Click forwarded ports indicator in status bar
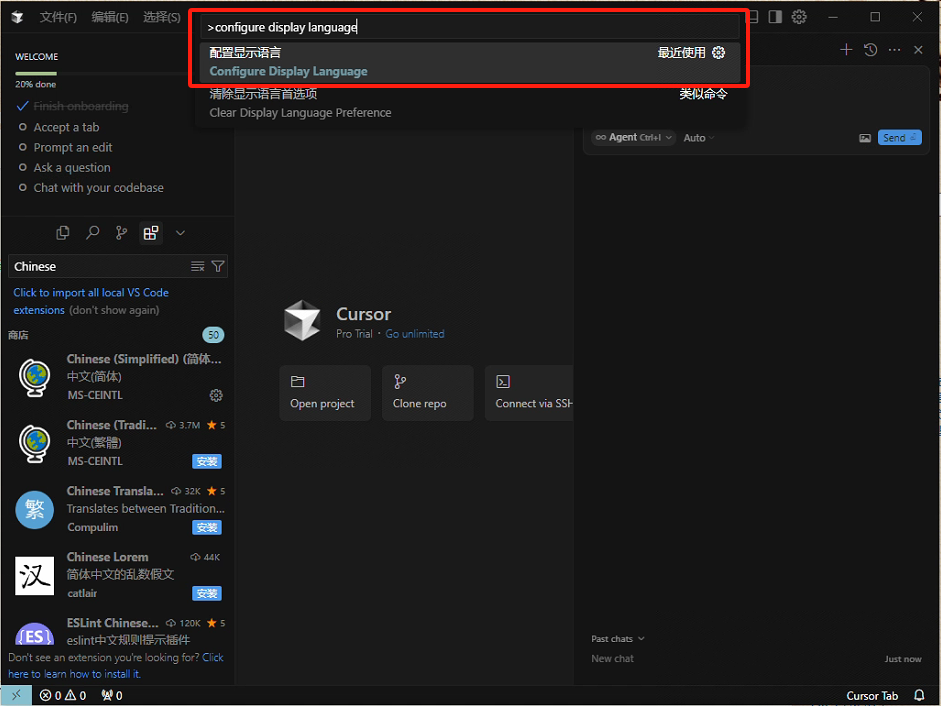The height and width of the screenshot is (706, 941). click(x=112, y=695)
